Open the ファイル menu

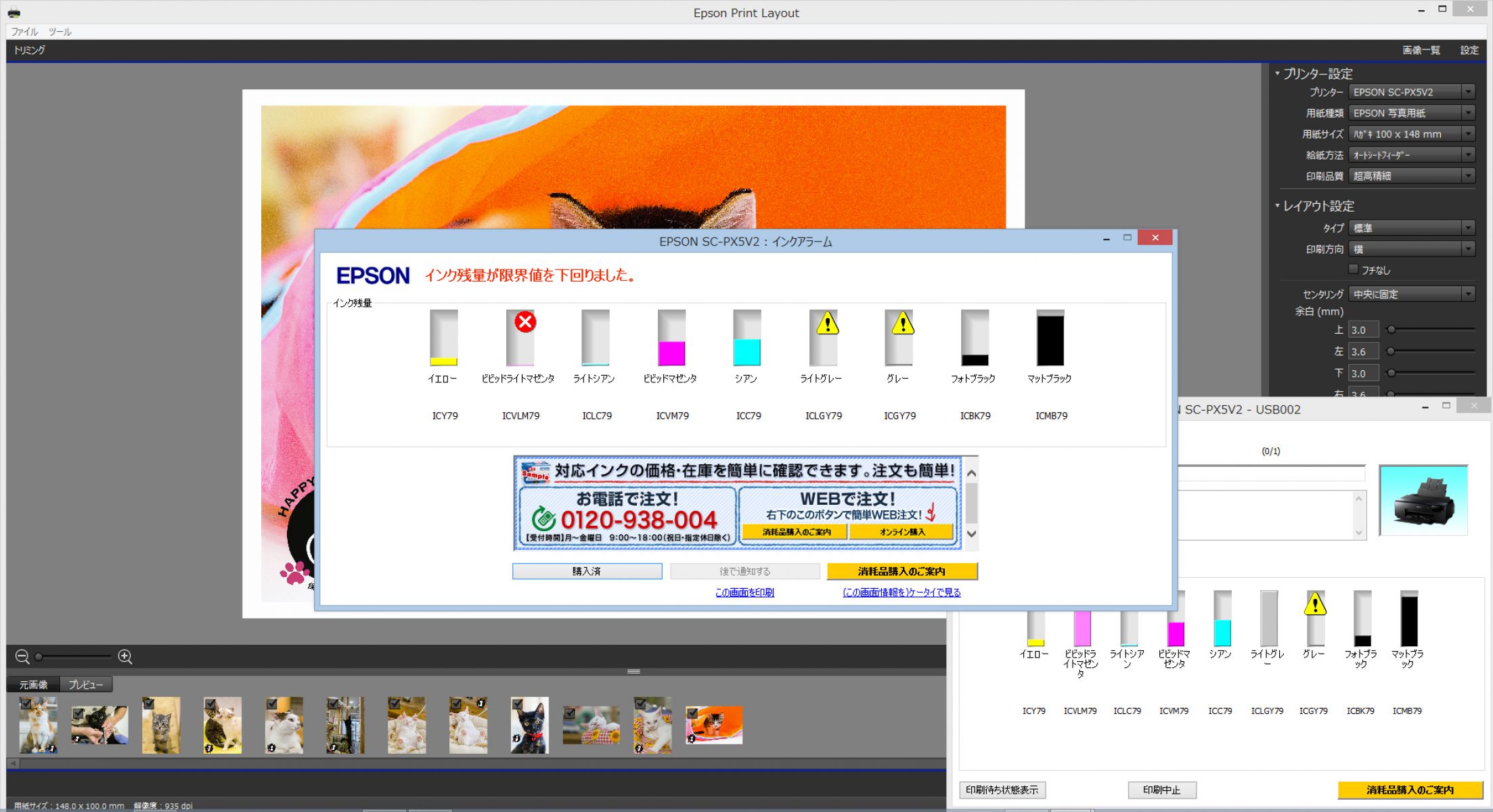(25, 32)
